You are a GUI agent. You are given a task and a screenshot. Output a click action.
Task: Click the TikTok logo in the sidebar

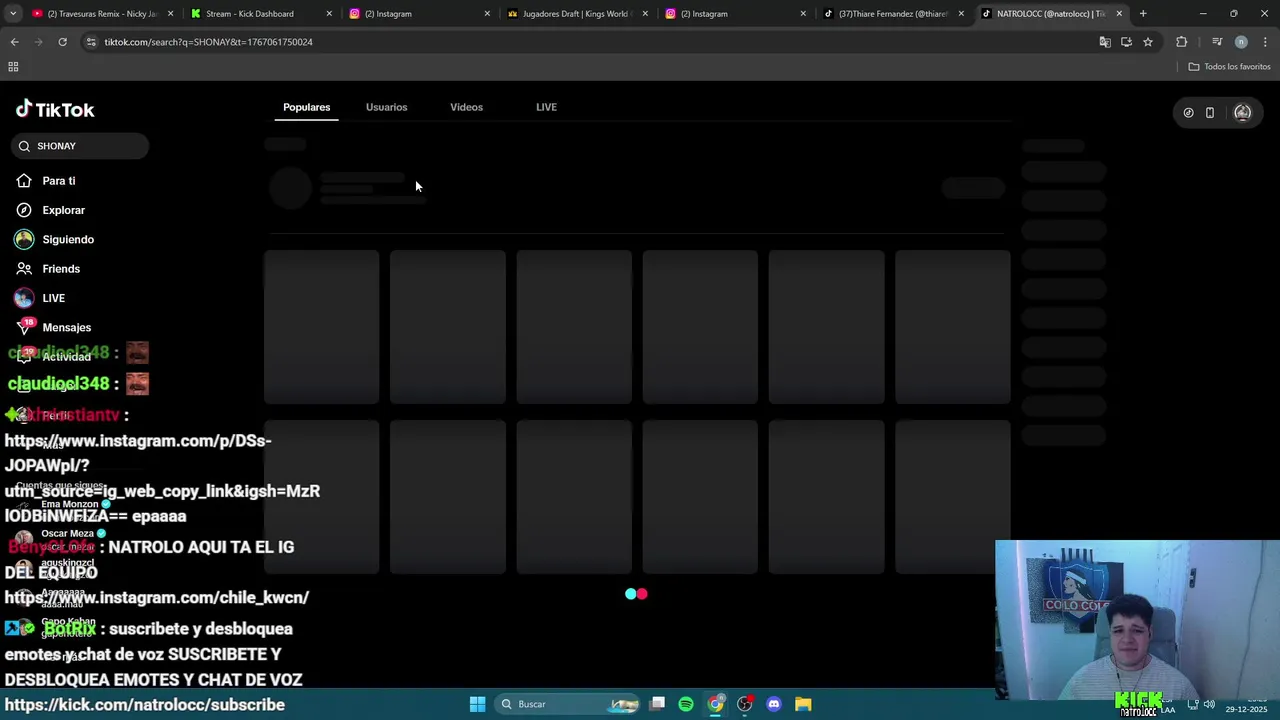click(55, 109)
